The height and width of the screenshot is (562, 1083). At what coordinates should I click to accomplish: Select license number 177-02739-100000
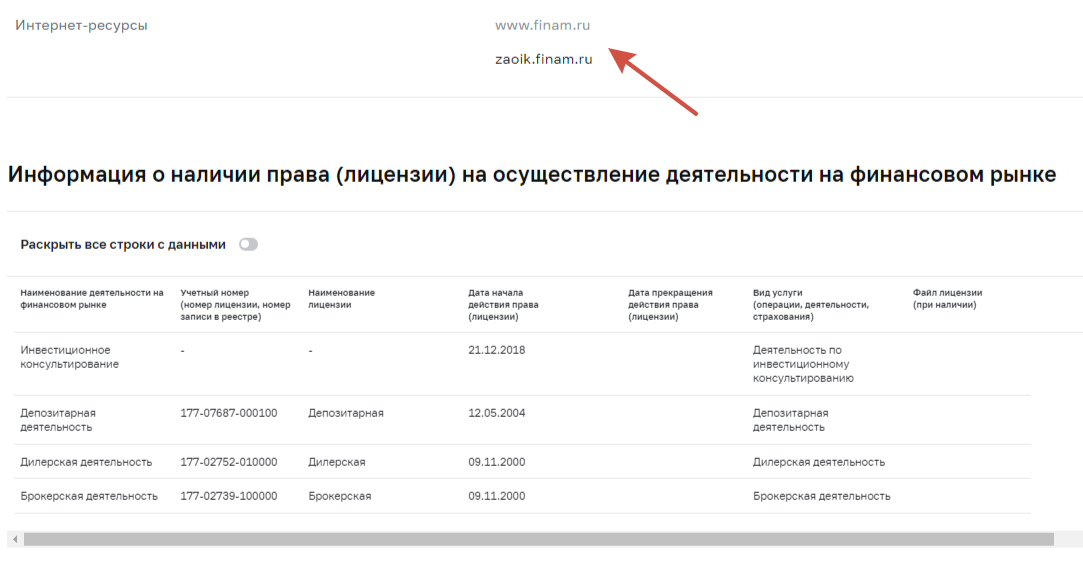[x=229, y=496]
